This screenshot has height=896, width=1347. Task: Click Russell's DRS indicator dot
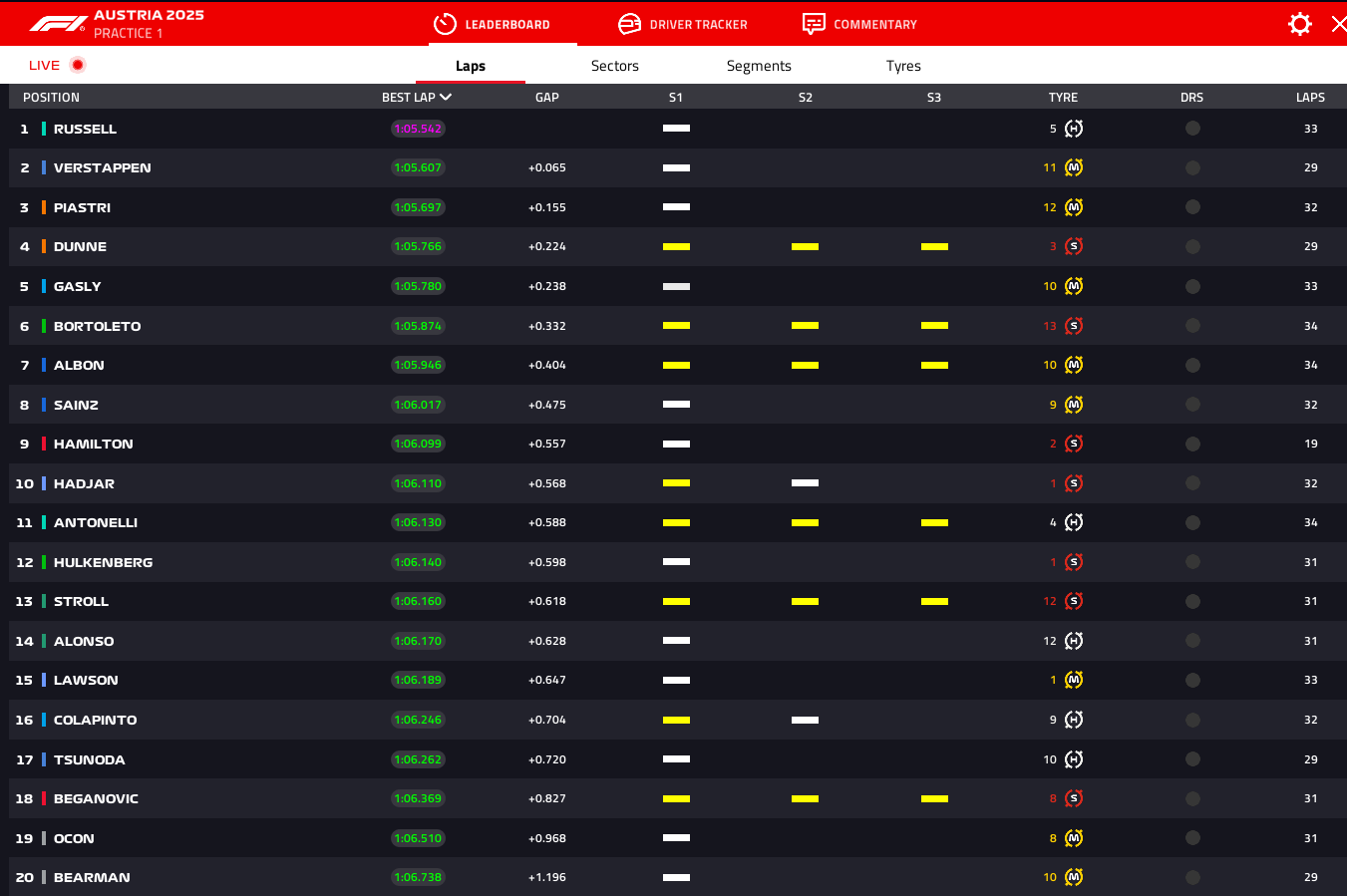(x=1192, y=129)
